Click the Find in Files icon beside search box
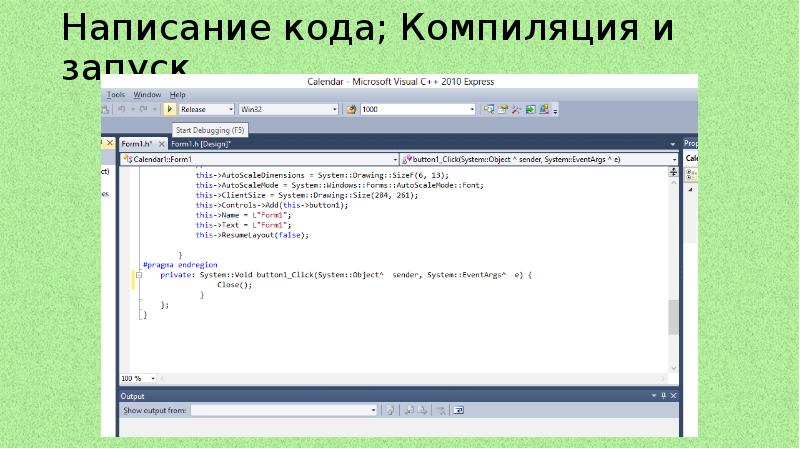 coord(351,109)
